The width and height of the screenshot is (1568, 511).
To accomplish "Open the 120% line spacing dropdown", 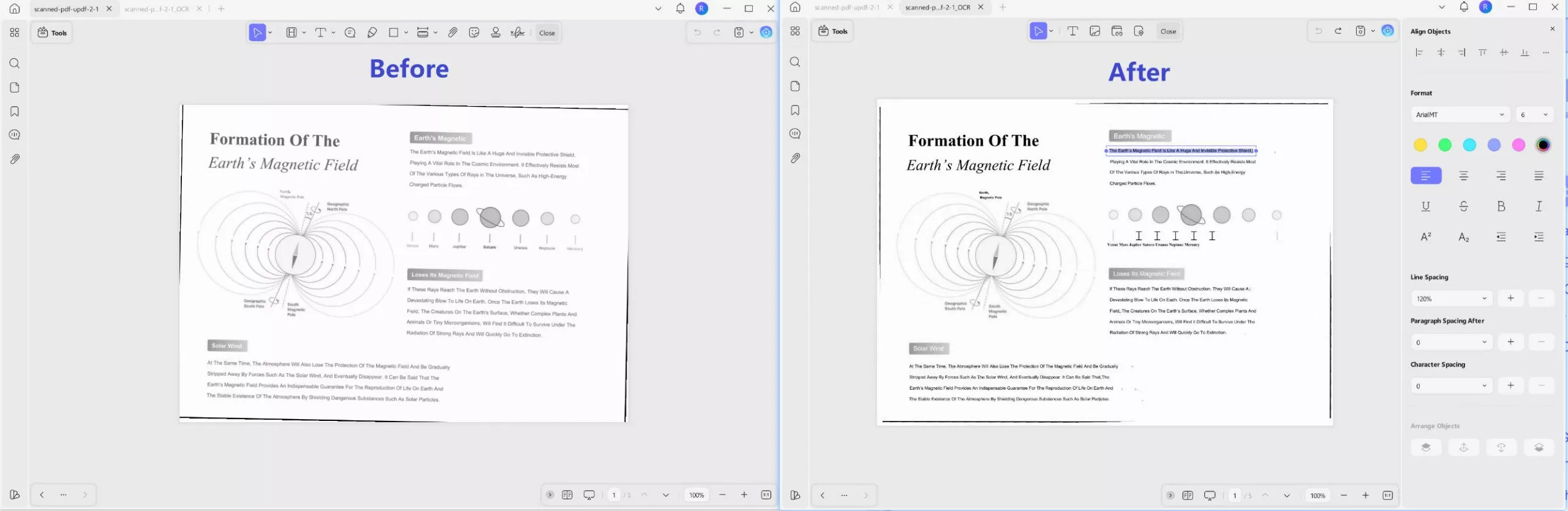I will (x=1450, y=298).
